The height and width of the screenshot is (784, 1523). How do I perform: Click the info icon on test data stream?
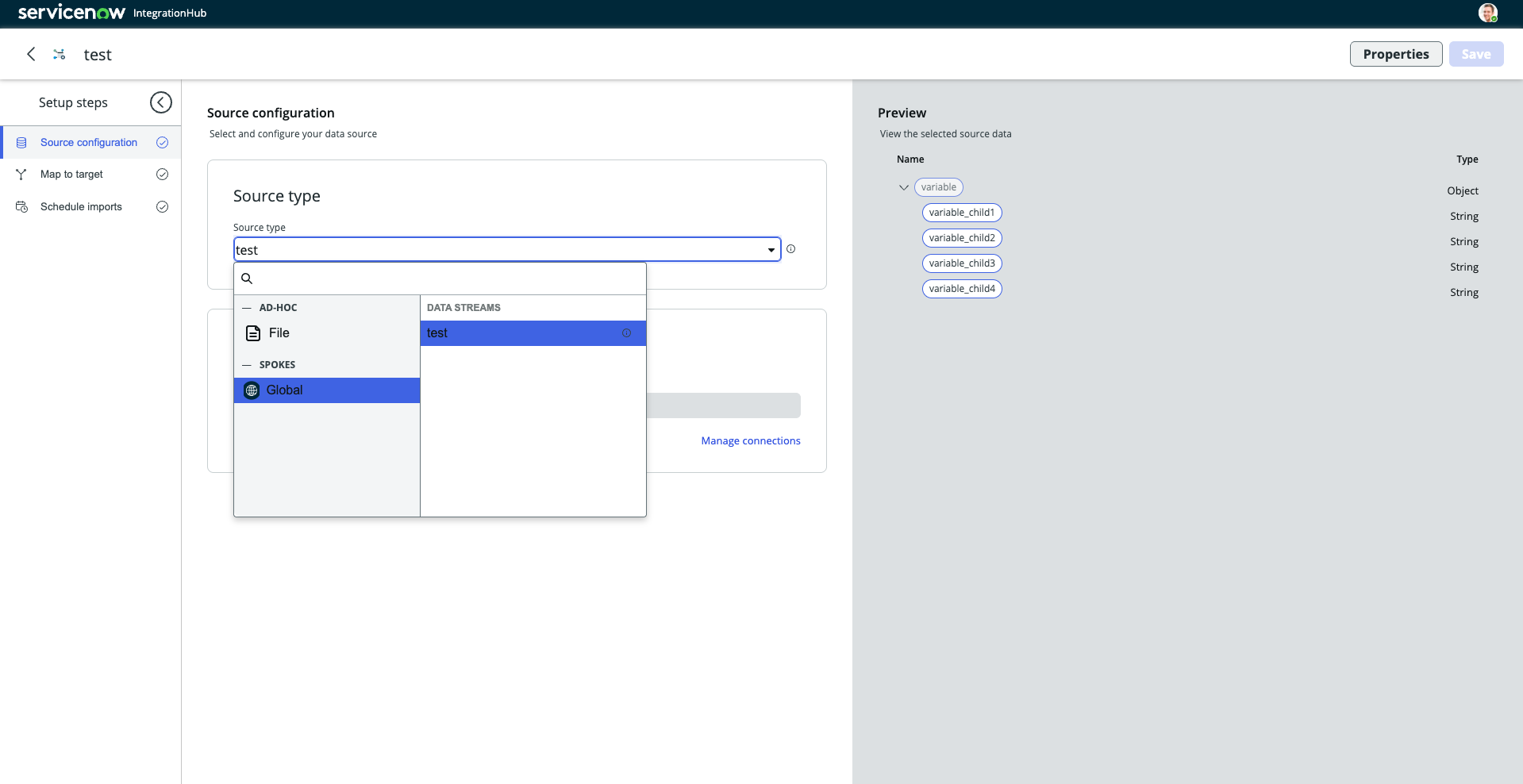pyautogui.click(x=626, y=333)
